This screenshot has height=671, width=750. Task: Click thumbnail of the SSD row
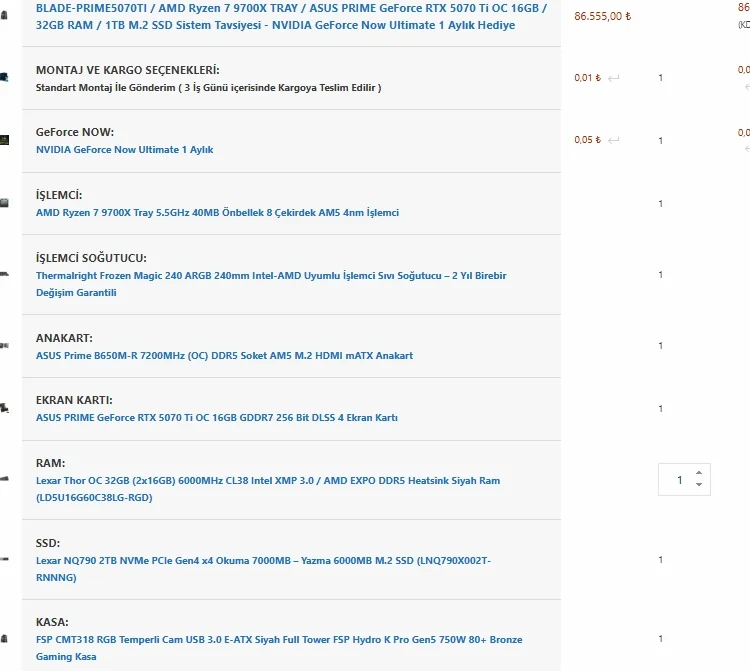(4, 559)
